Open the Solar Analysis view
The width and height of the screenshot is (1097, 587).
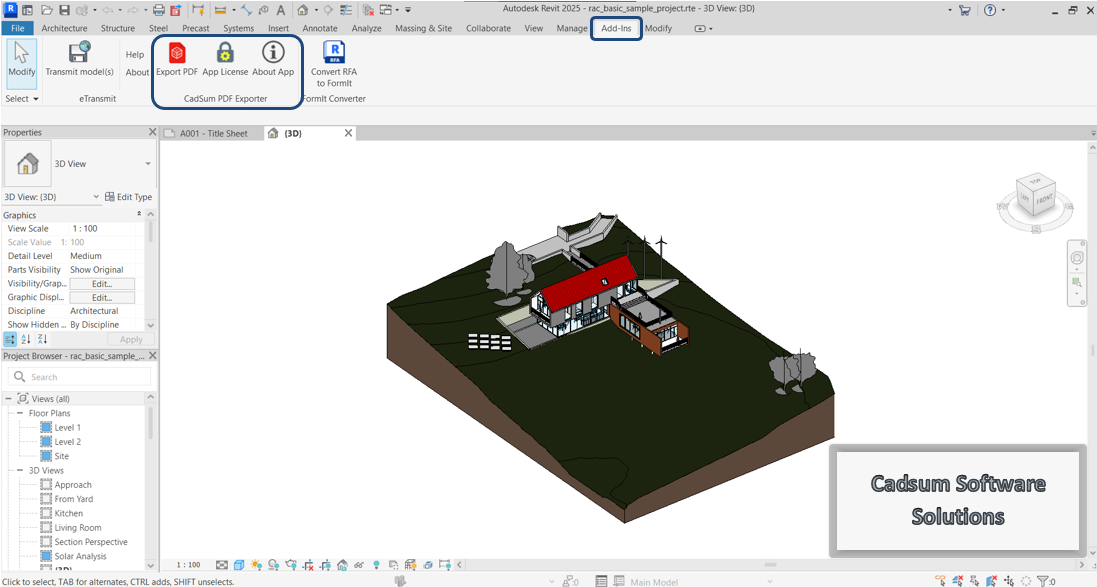tap(80, 556)
